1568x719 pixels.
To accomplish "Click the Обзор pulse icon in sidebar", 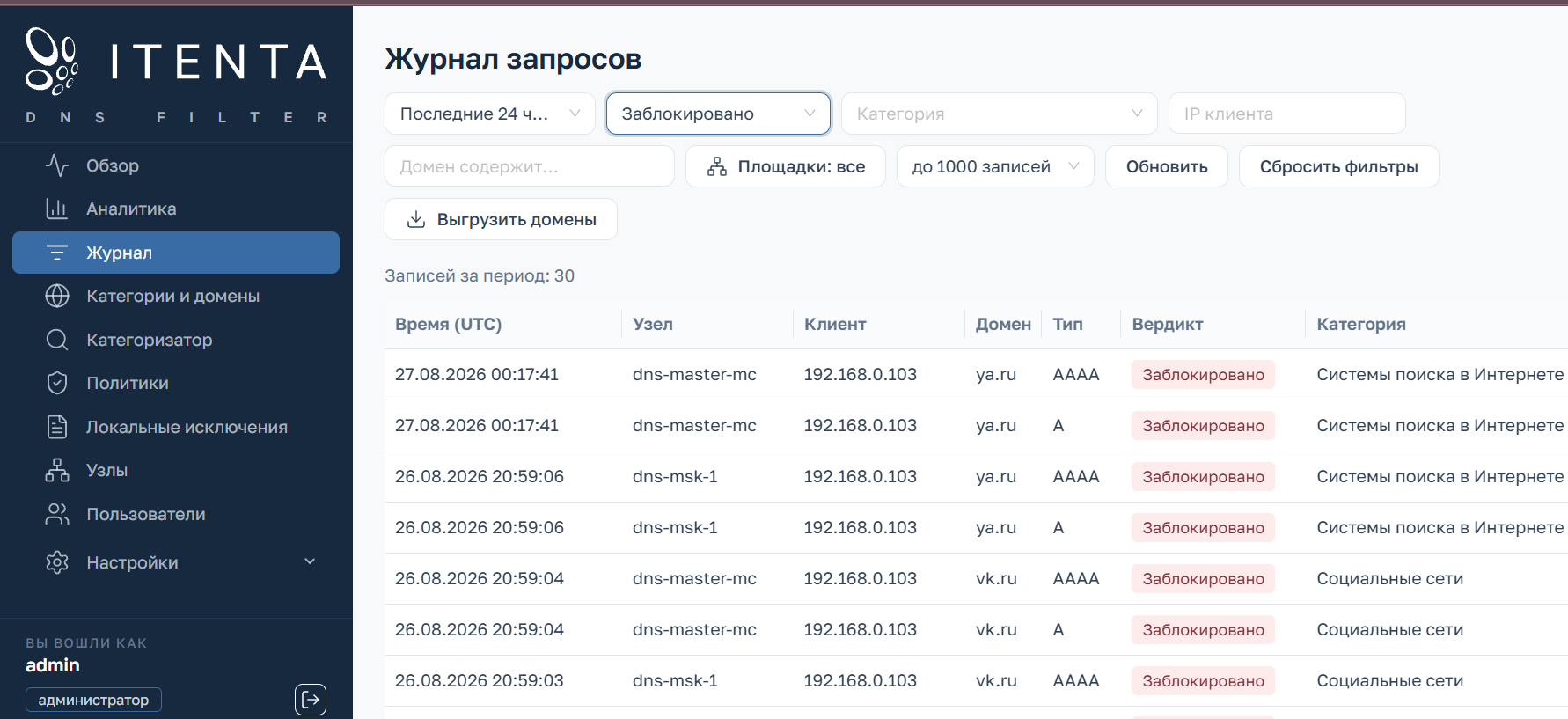I will tap(57, 165).
